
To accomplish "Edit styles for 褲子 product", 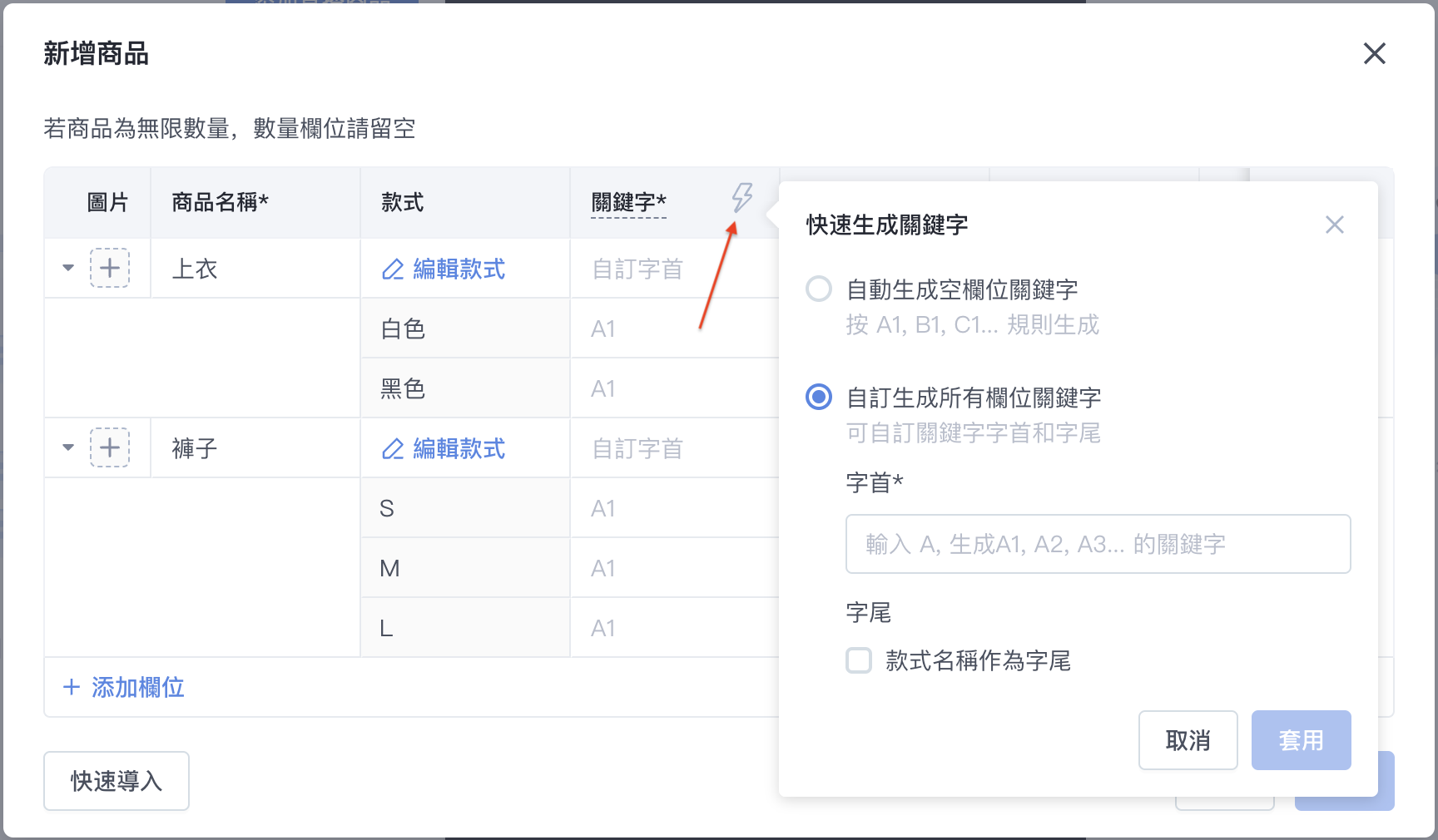I will (x=443, y=448).
